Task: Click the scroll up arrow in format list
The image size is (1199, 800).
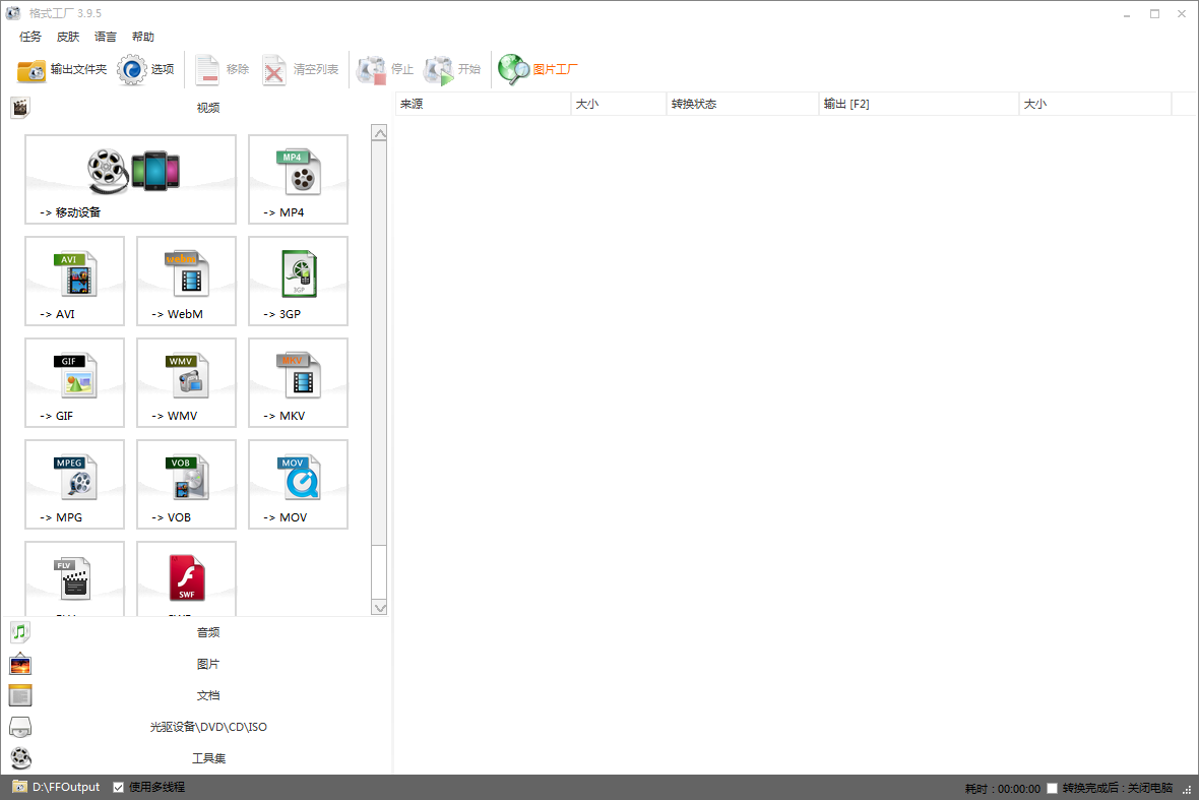Action: point(379,133)
